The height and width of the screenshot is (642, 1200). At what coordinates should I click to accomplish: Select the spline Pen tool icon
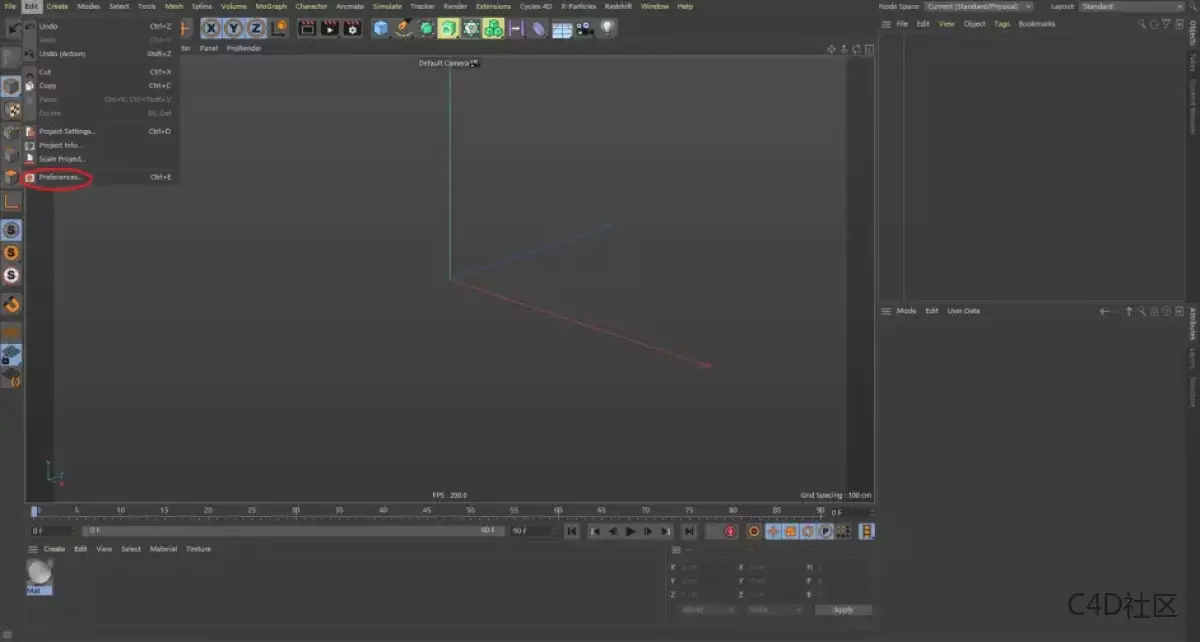click(405, 28)
